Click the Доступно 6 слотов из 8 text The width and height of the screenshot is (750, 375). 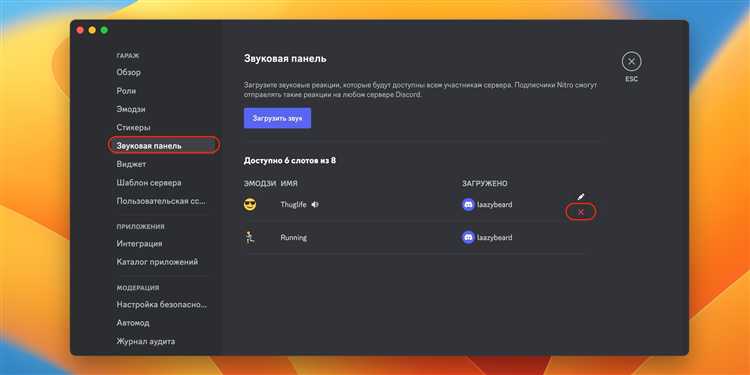(x=290, y=161)
